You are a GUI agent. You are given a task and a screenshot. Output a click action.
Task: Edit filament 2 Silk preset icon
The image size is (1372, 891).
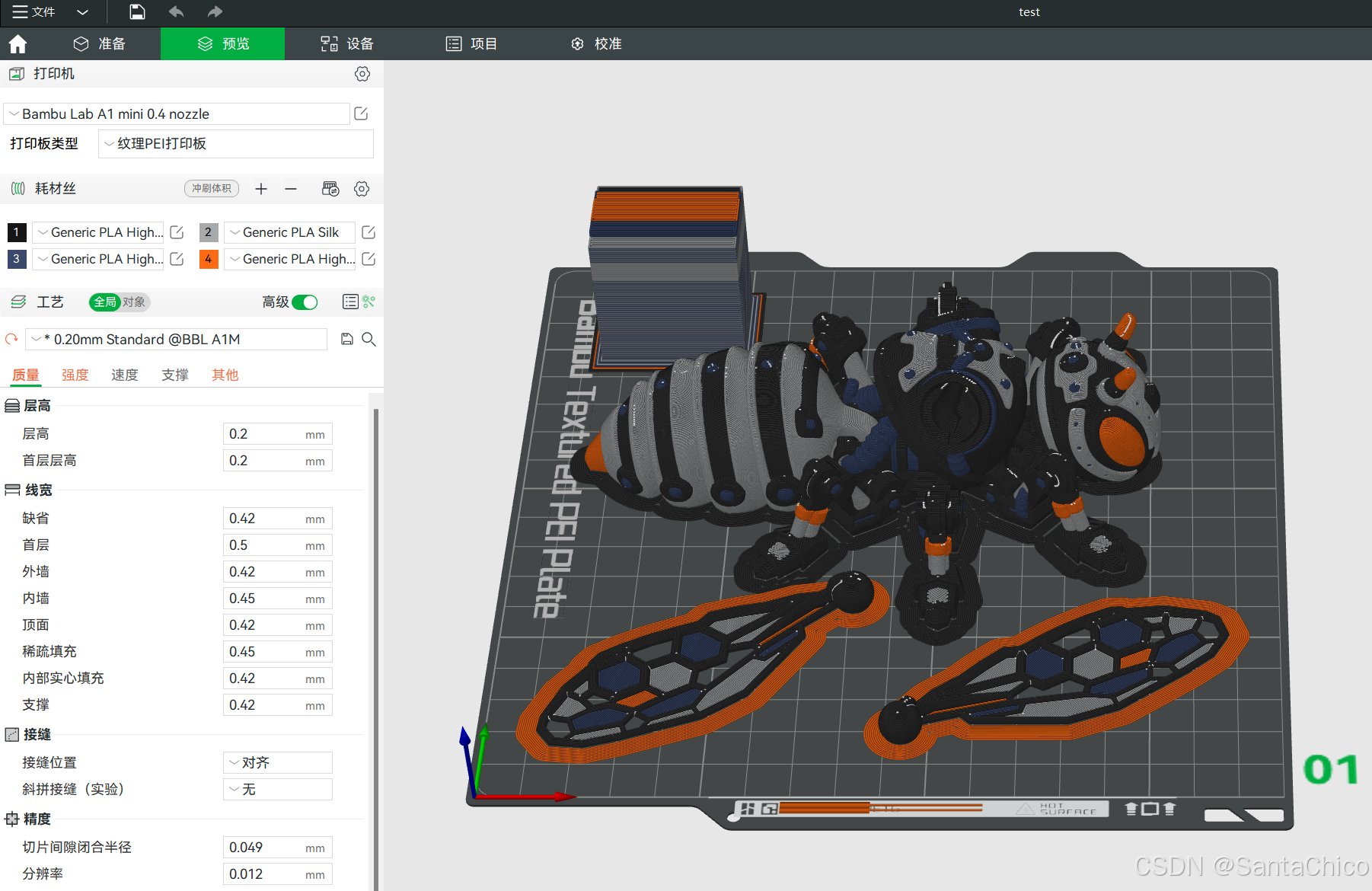369,232
